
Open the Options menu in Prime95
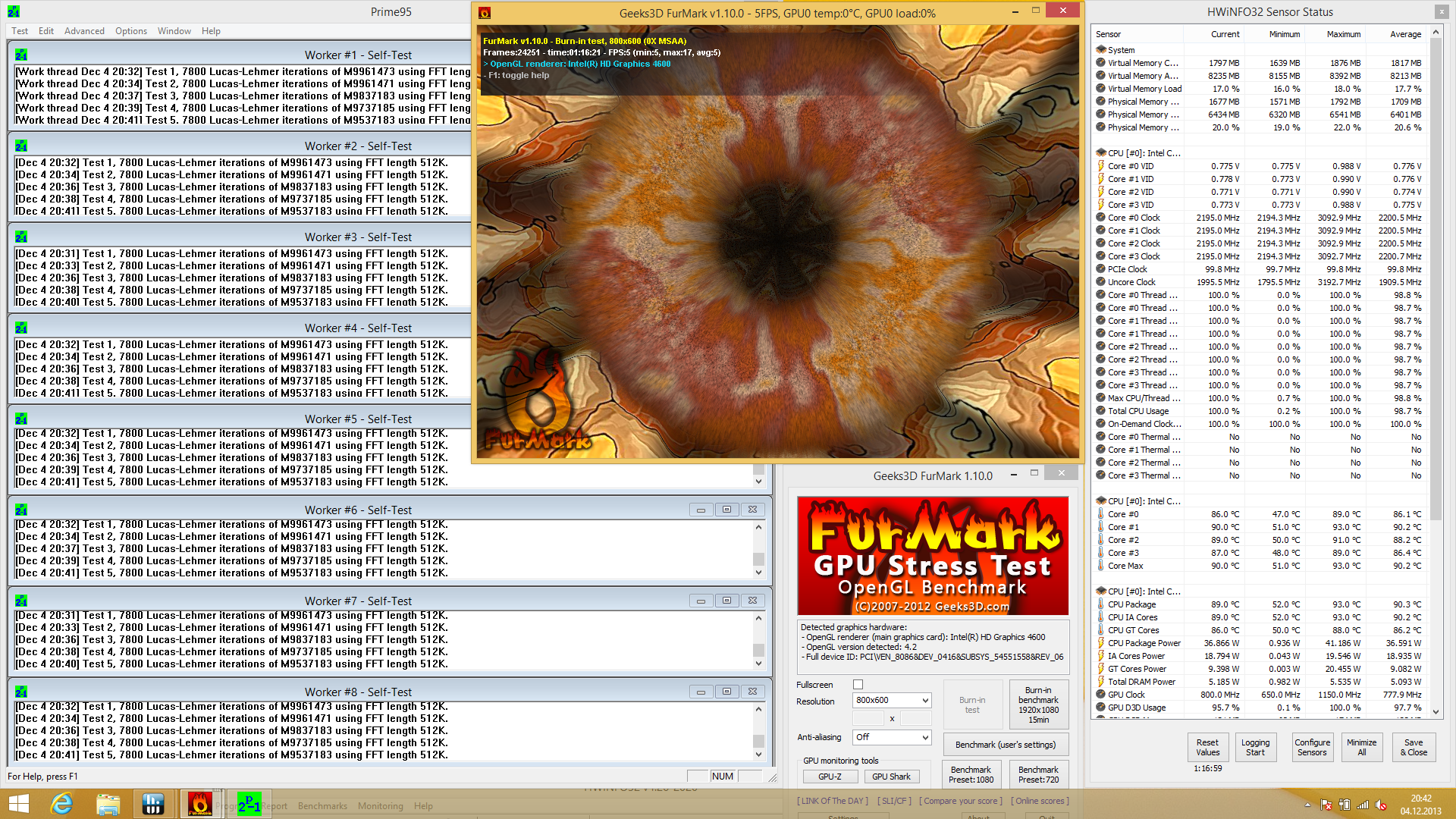tap(131, 31)
